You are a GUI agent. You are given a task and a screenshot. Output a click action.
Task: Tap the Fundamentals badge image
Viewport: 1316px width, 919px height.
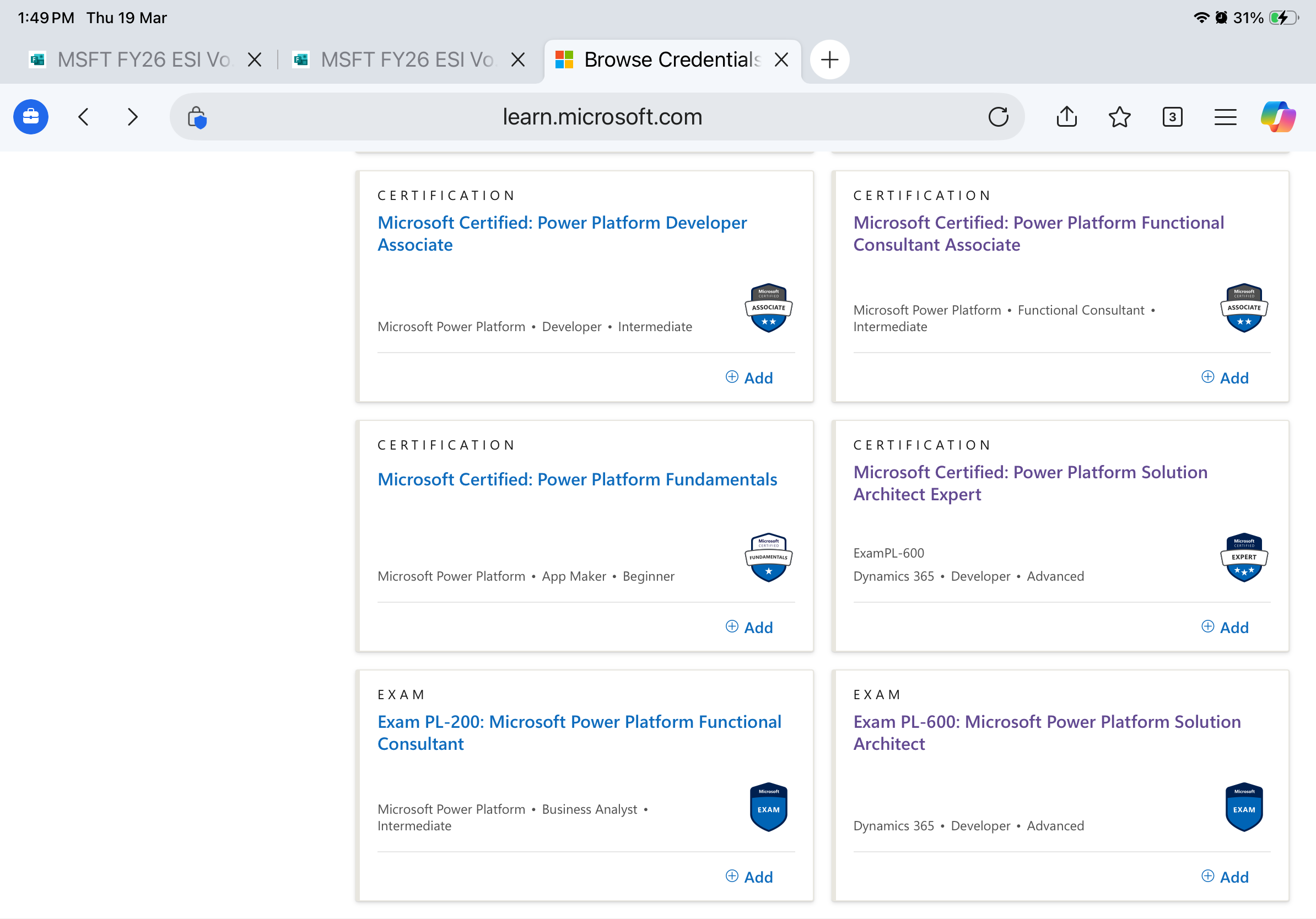pyautogui.click(x=768, y=558)
